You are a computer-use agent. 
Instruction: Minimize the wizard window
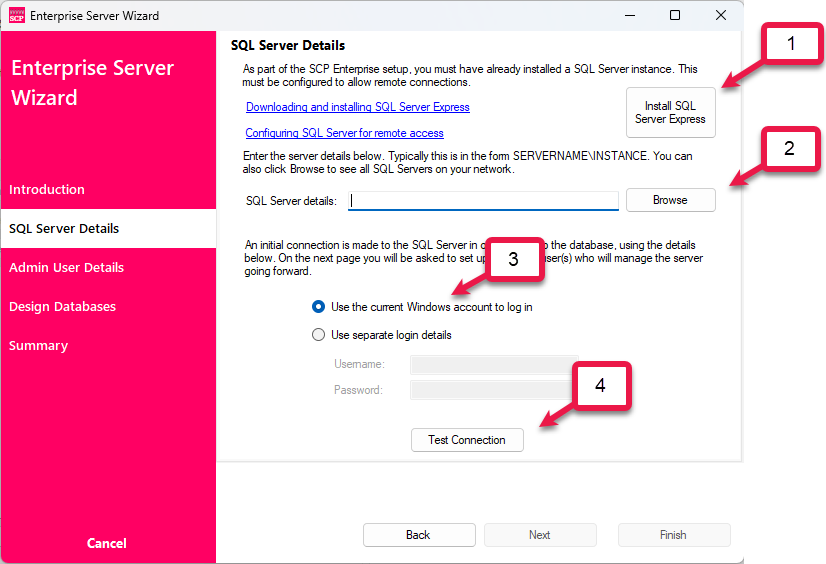point(630,15)
